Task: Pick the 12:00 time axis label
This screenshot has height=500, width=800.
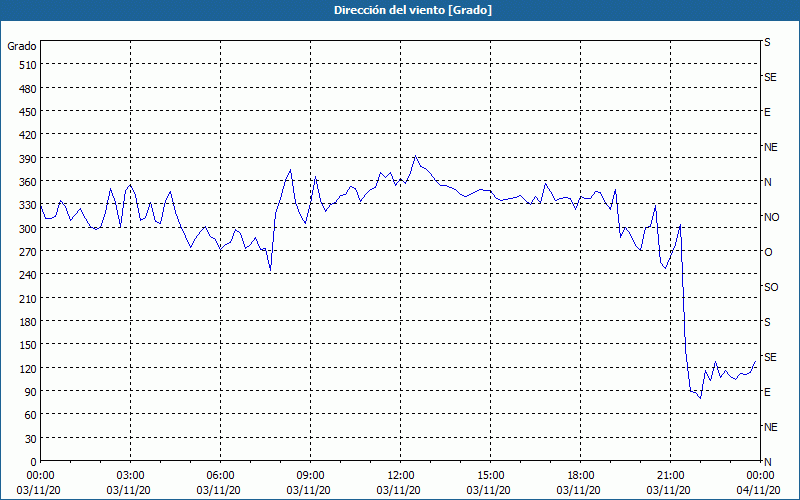Action: coord(401,476)
